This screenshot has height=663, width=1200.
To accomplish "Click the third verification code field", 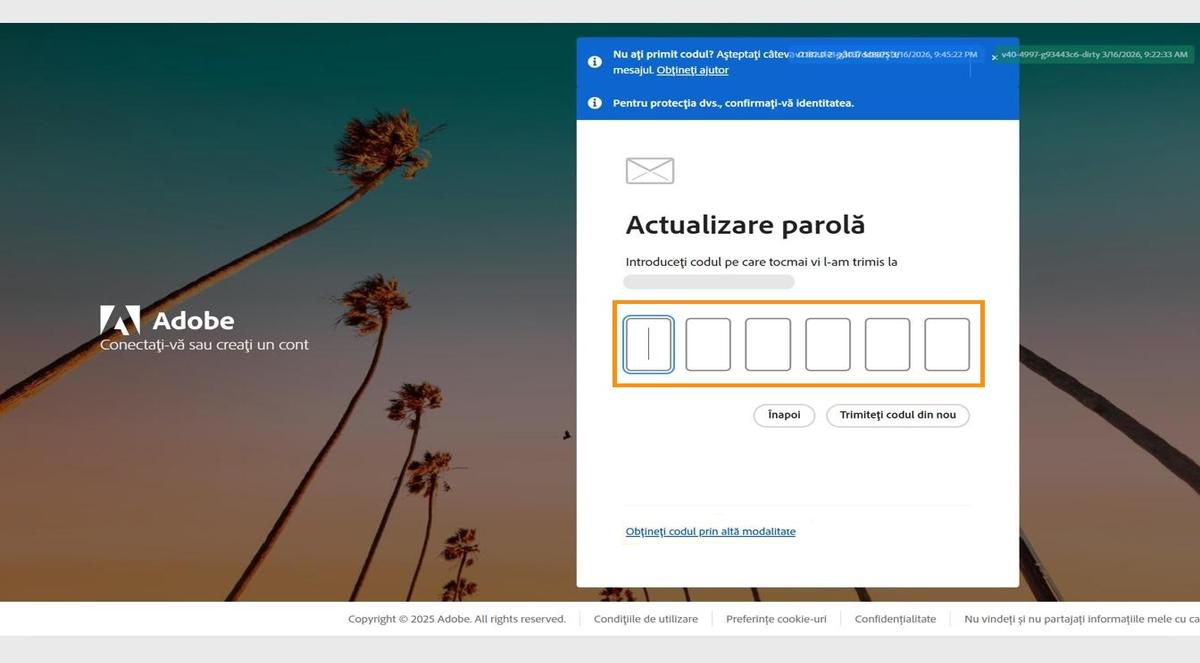I will [x=768, y=344].
